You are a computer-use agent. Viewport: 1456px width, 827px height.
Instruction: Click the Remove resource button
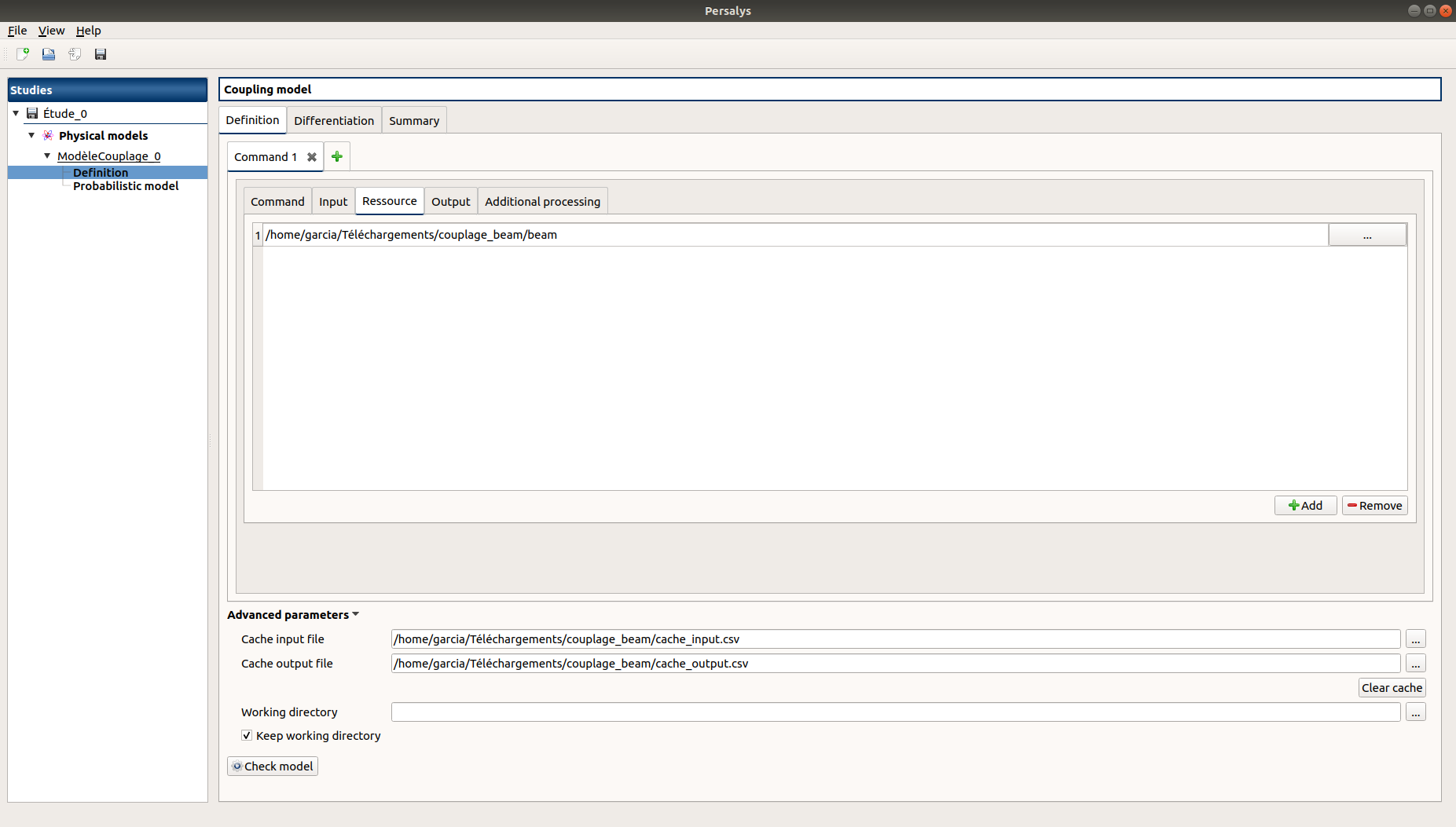pos(1374,506)
